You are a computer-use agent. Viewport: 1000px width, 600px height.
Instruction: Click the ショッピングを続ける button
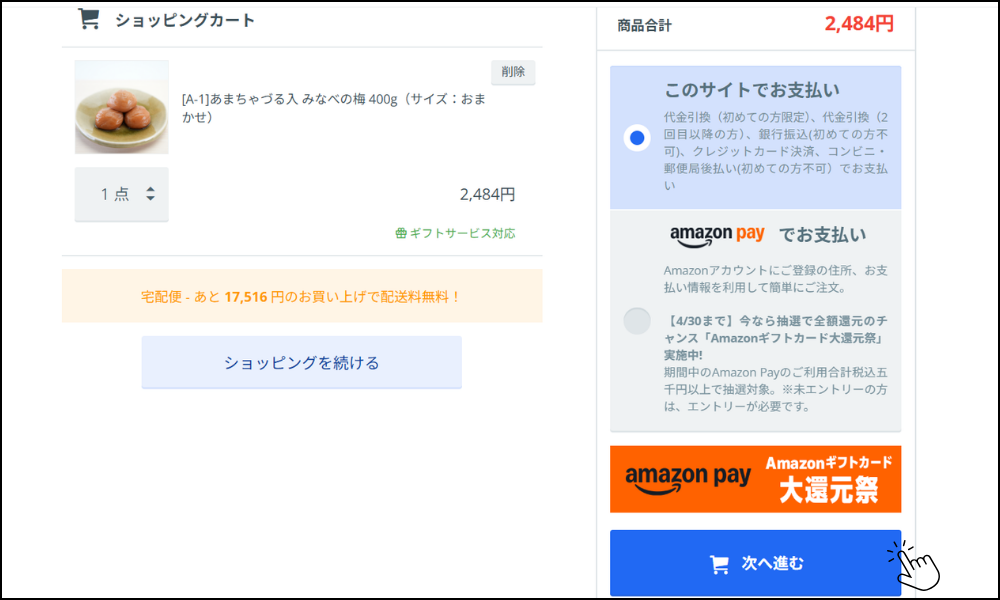[x=301, y=362]
